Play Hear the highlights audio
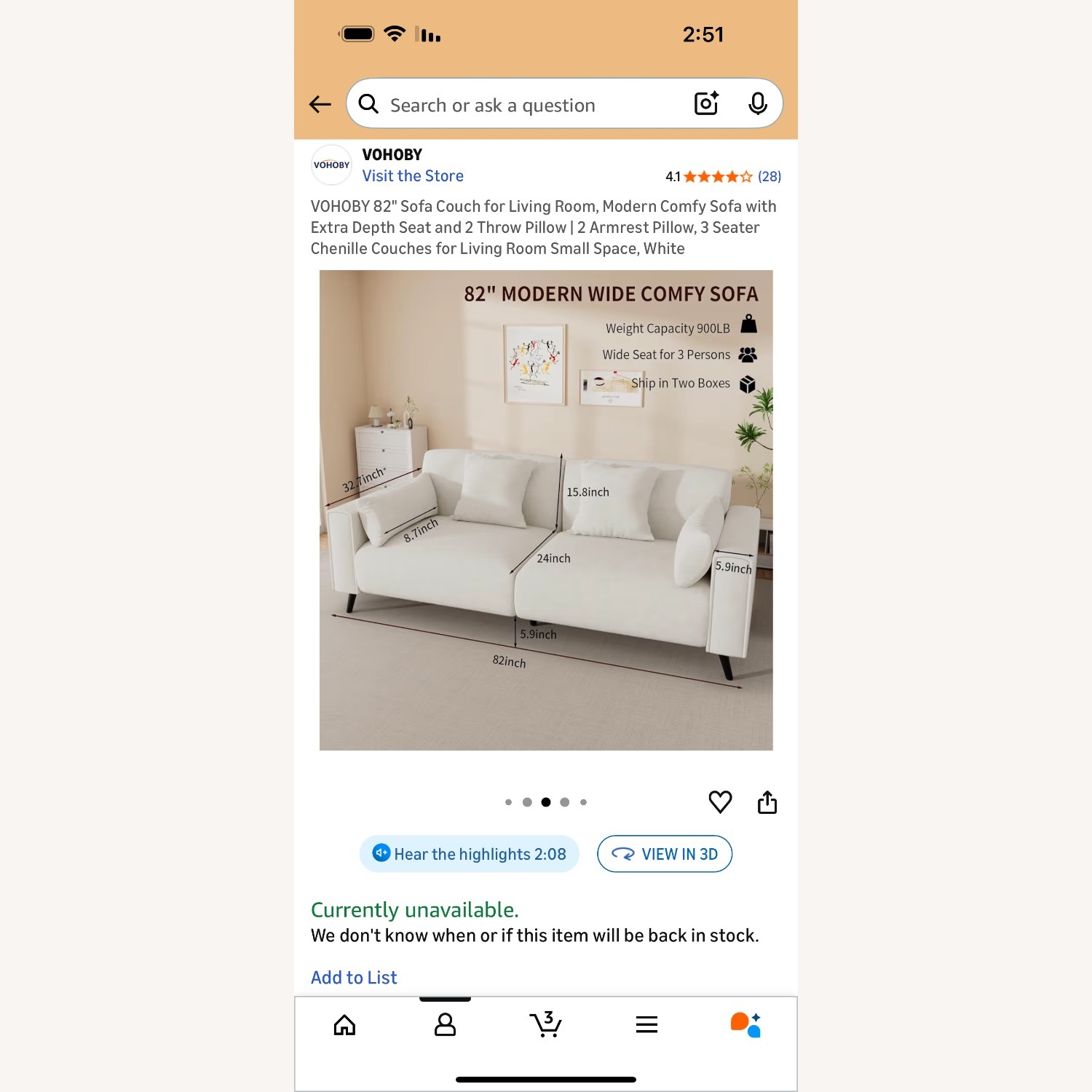 pyautogui.click(x=470, y=854)
